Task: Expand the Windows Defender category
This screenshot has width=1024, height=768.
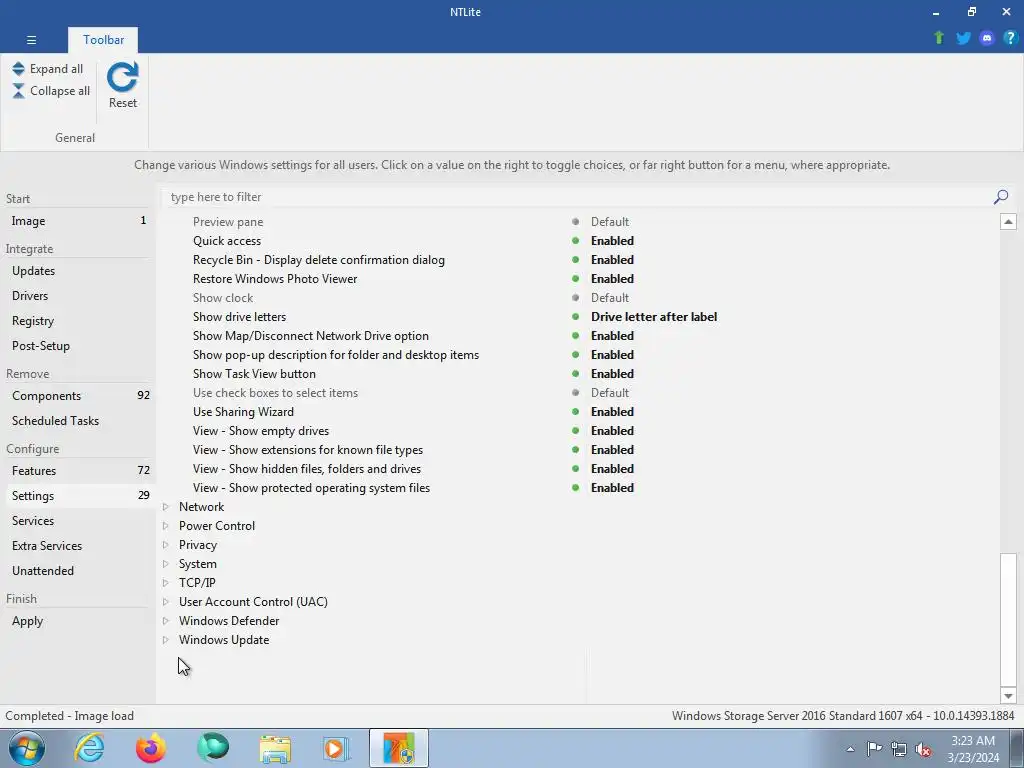Action: tap(165, 620)
